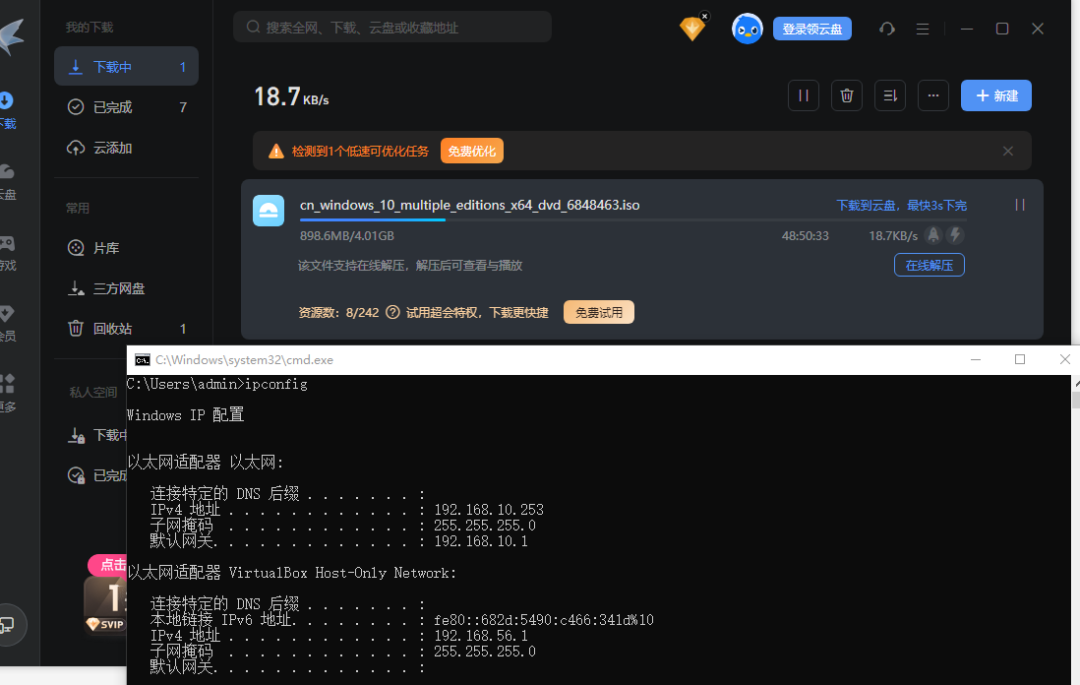Click the sort tasks toolbar button
The height and width of the screenshot is (685, 1080).
tap(890, 96)
